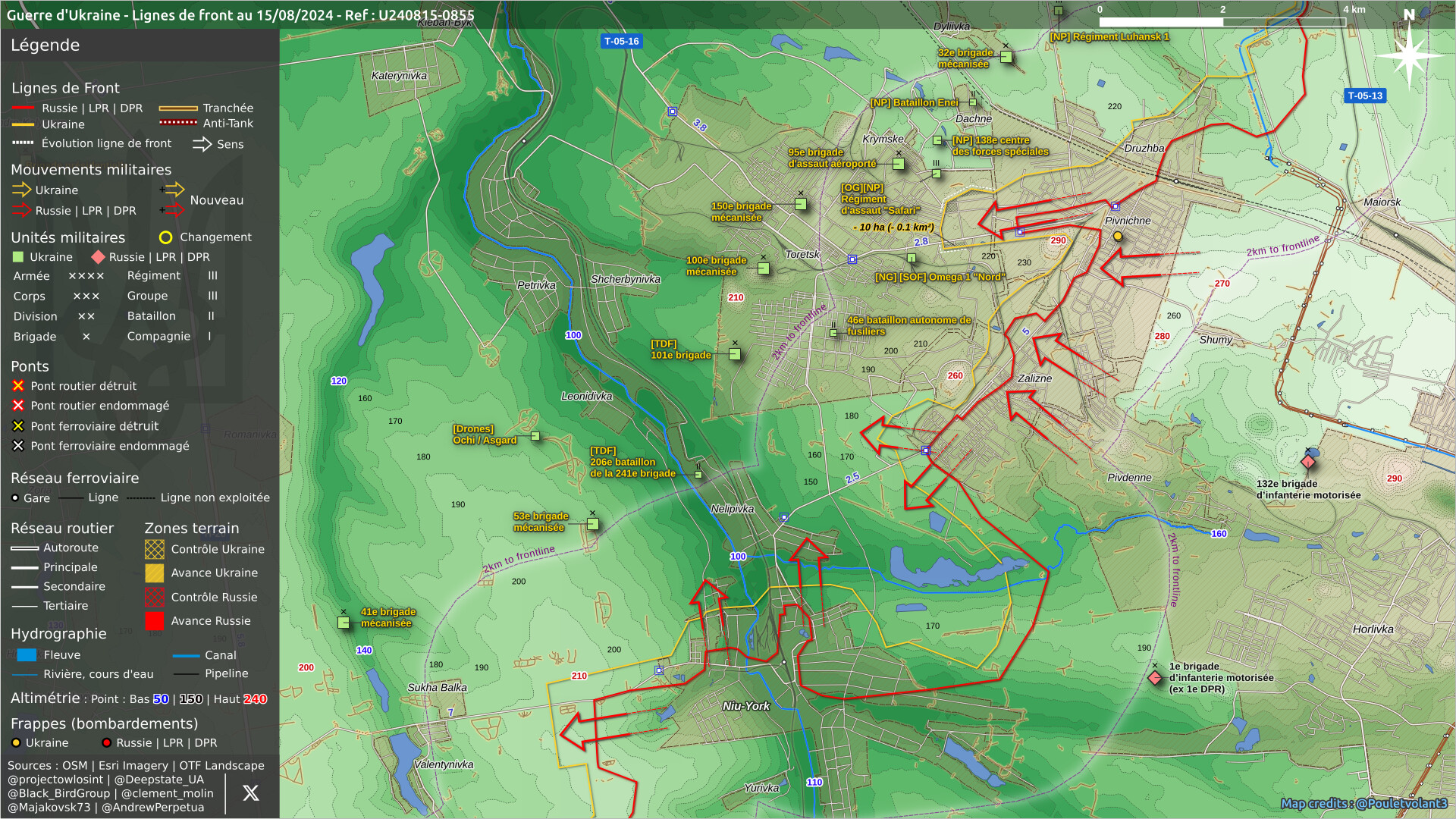Click the Avance Ukraine yellow swatch
Viewport: 1456px width, 819px height.
tap(155, 573)
